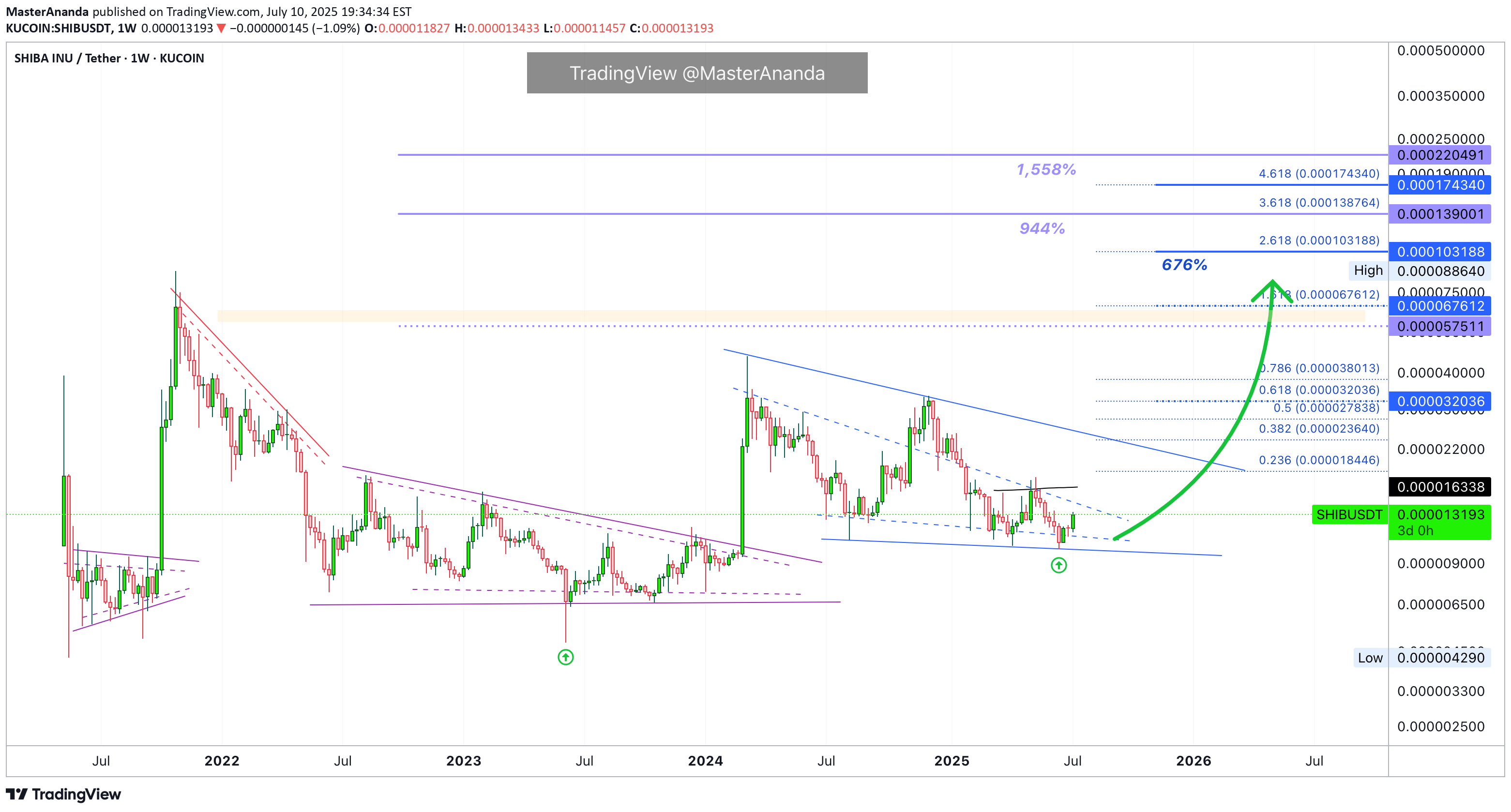Screen dimensions: 1511x812
Task: Click the 0.5 (0.000027838) Fibonacci label
Action: [x=1326, y=407]
